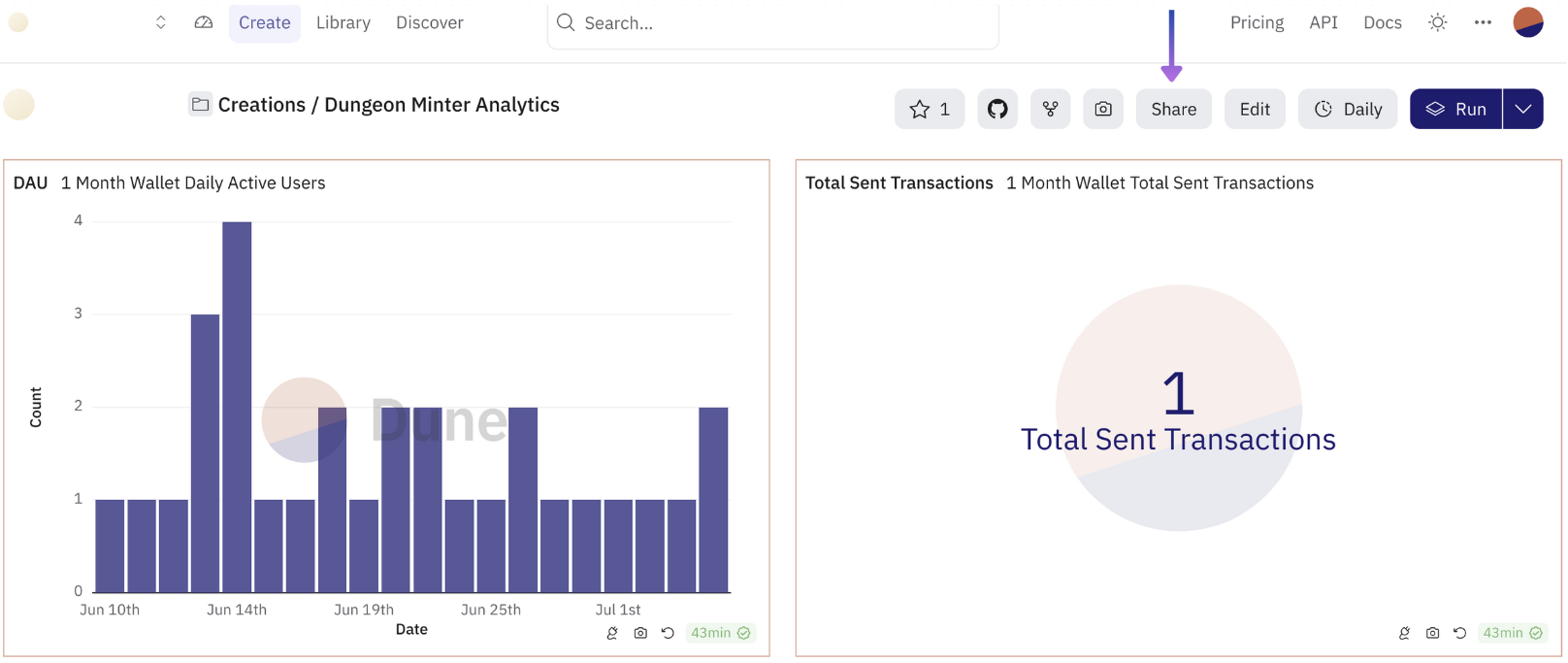
Task: Click the dashboard screenshot camera icon
Action: click(1103, 110)
